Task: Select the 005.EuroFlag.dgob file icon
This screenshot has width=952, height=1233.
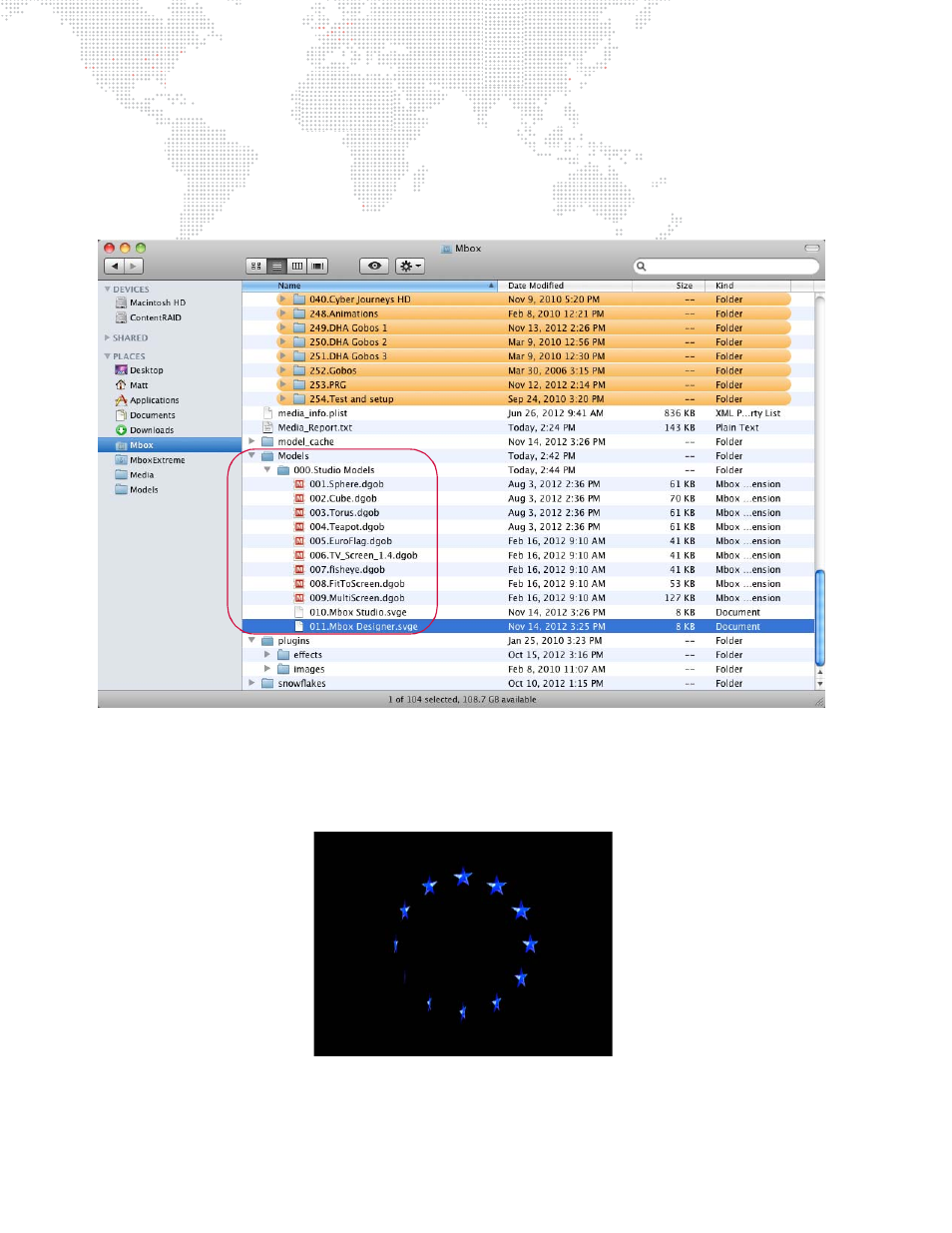Action: point(299,541)
